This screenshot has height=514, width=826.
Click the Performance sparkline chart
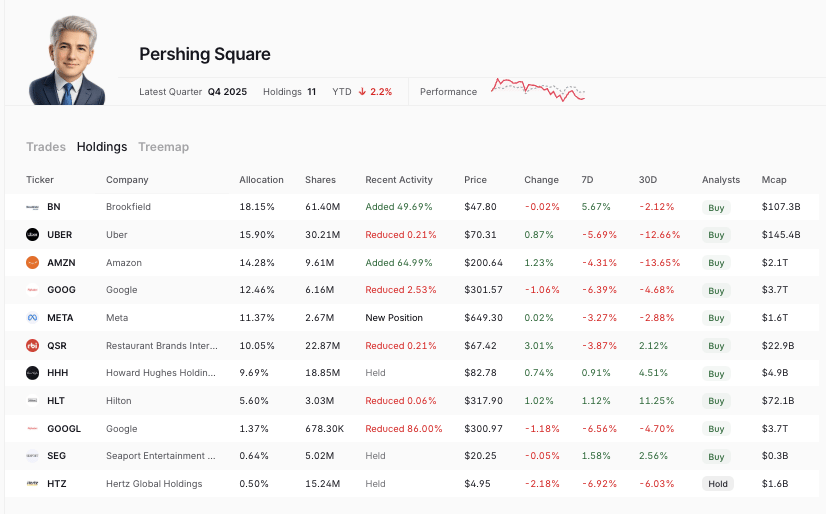538,90
